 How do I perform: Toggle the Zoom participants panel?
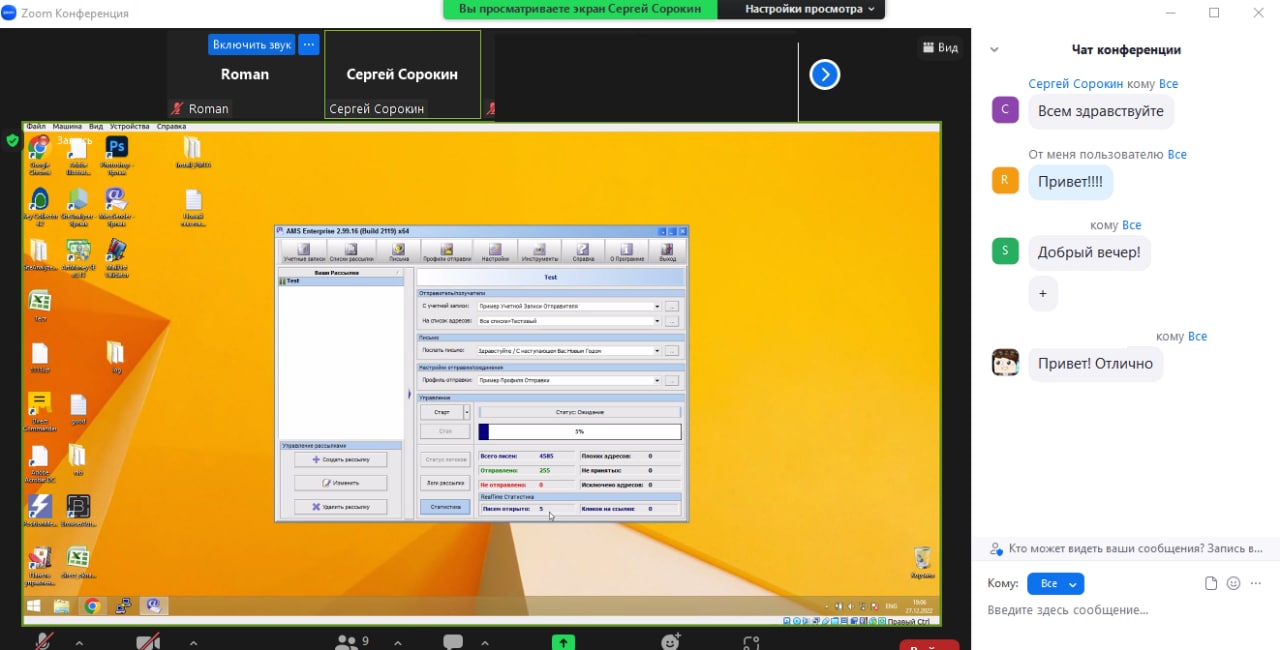(347, 641)
